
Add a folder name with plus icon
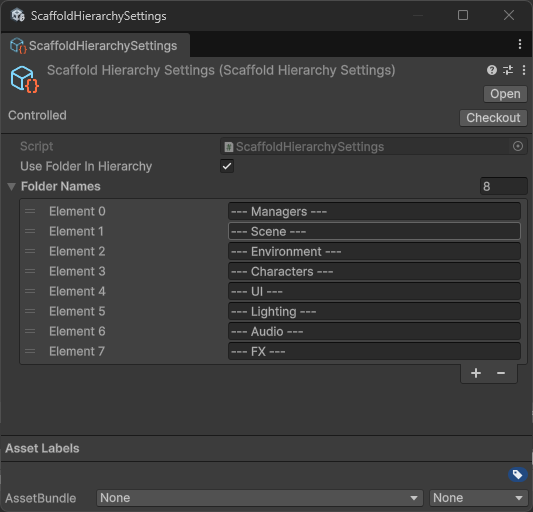point(476,373)
